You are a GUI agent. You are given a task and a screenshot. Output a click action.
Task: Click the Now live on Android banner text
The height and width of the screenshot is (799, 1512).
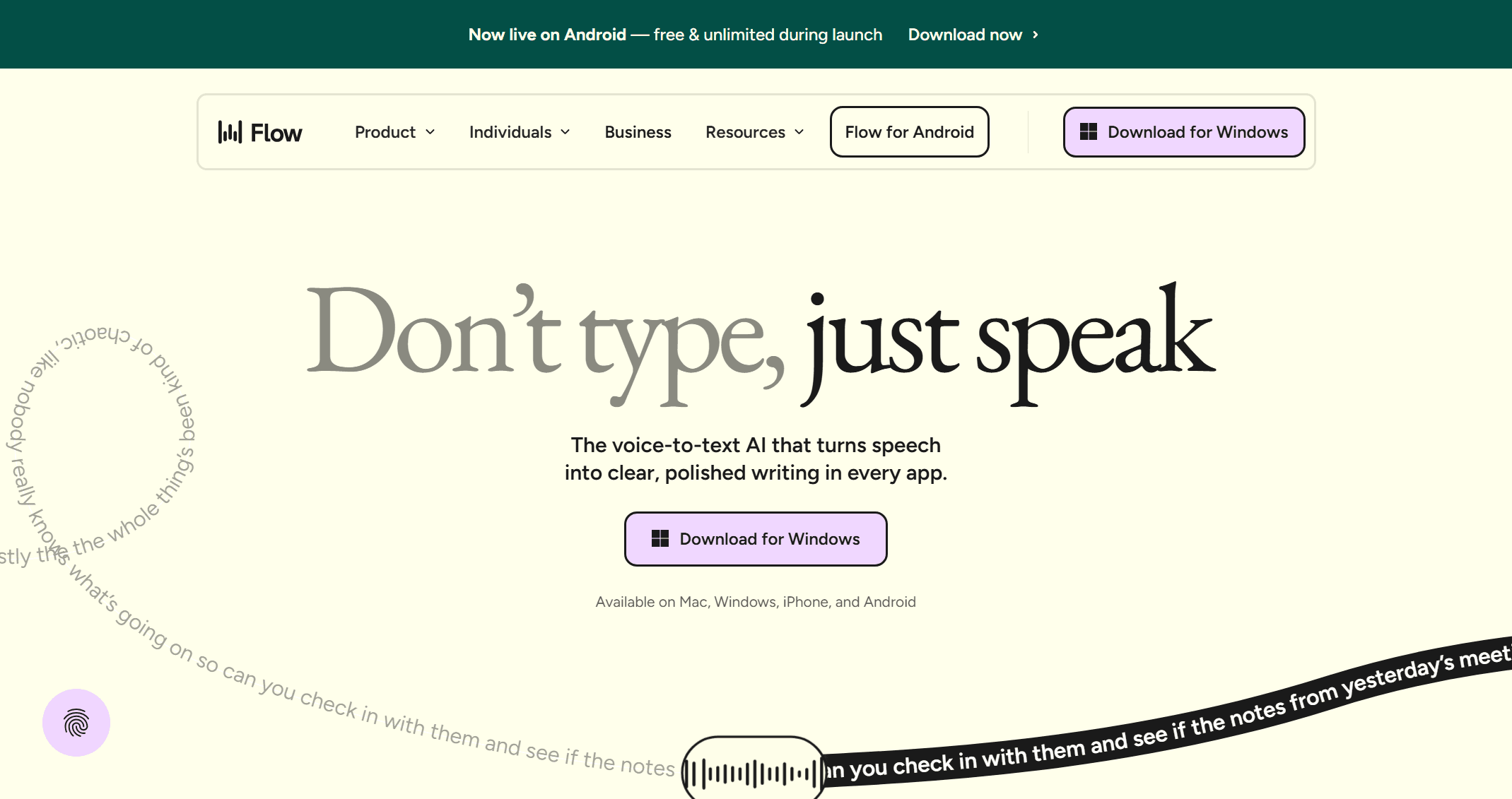(x=547, y=35)
